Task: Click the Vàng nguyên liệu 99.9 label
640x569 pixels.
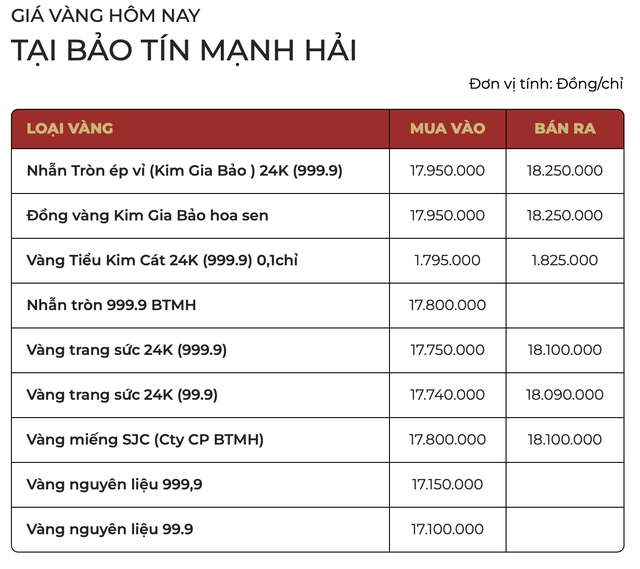Action: tap(110, 528)
